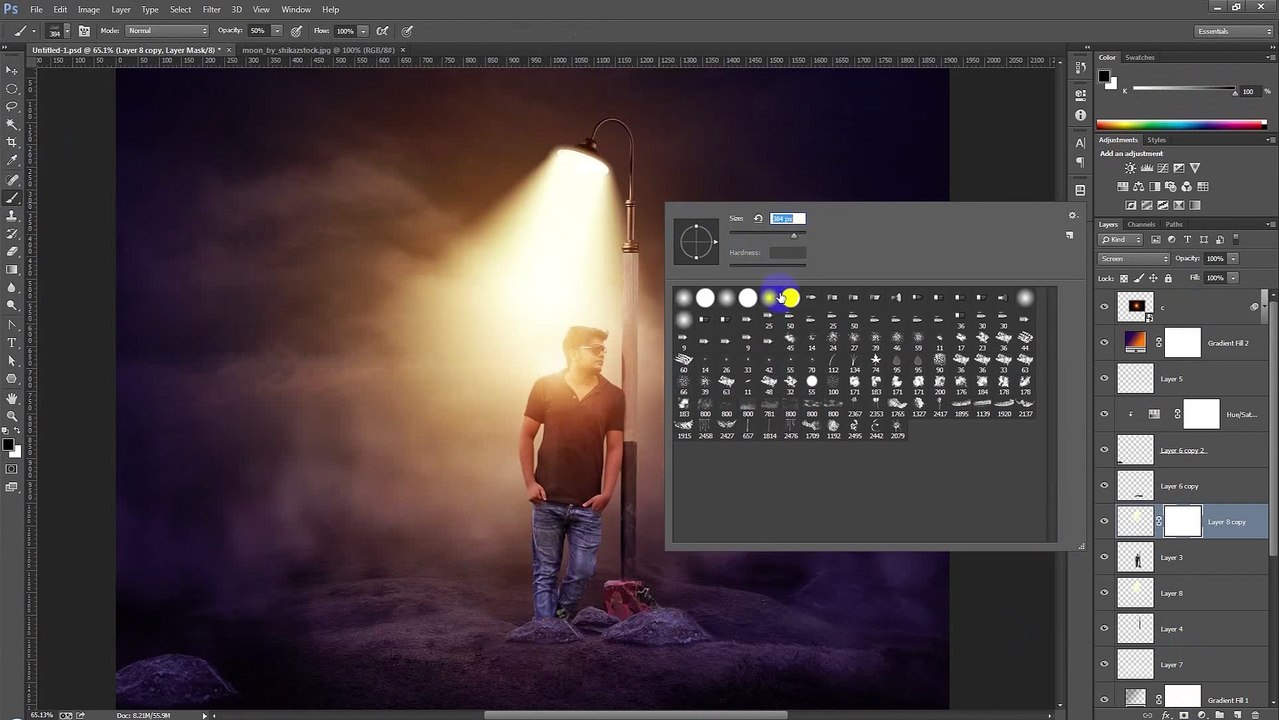Click the foreground color swatch in Color panel
Screen dimensions: 1279x720
coord(1105,76)
